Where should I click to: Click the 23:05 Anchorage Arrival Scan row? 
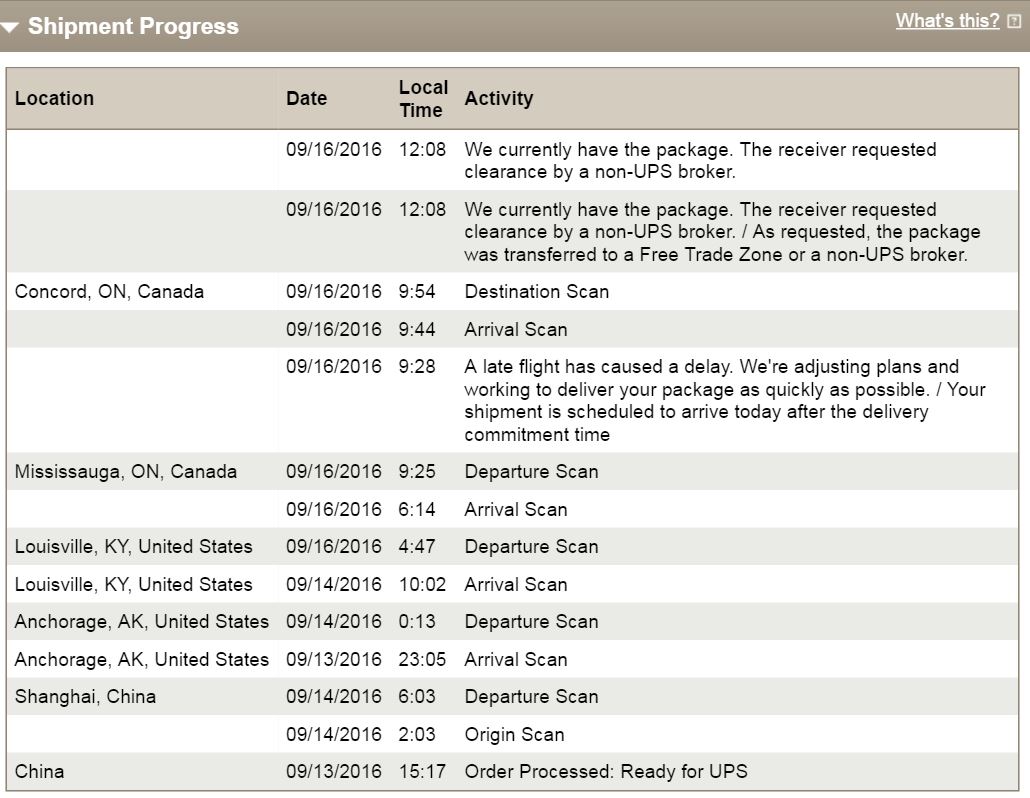(512, 659)
